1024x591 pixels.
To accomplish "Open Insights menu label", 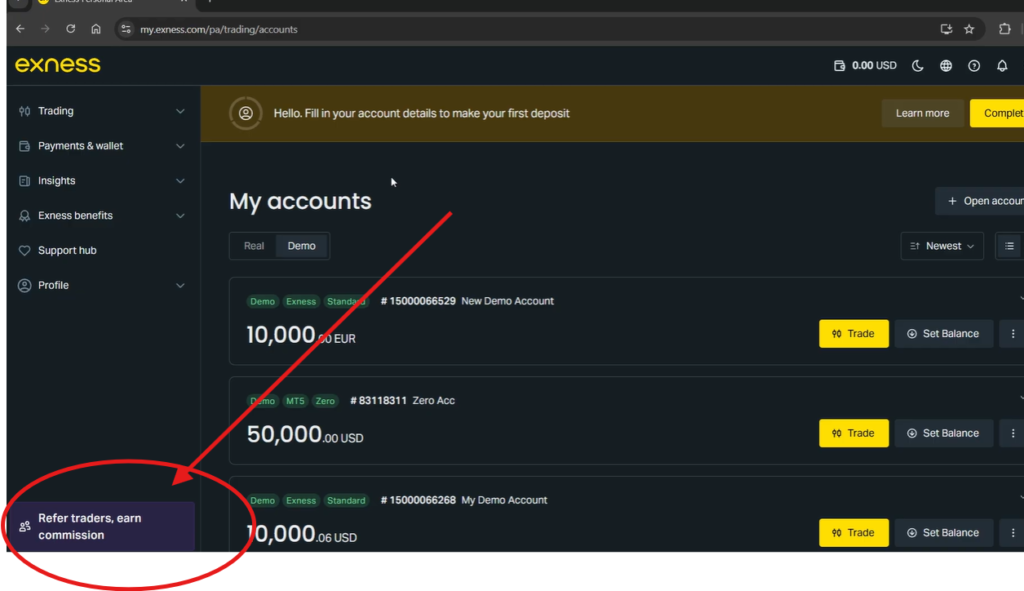I will [x=56, y=181].
